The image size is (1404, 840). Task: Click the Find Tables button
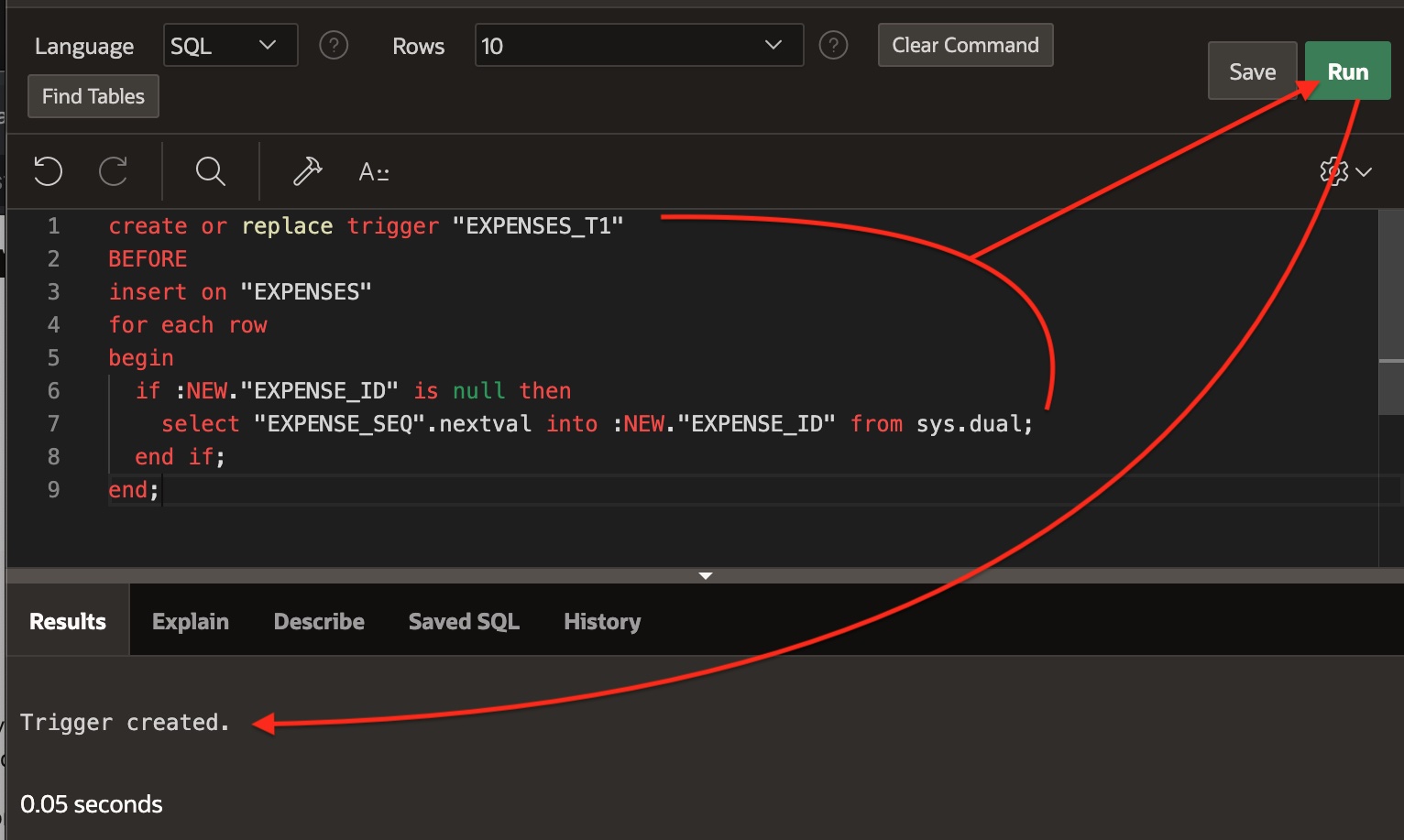(93, 96)
